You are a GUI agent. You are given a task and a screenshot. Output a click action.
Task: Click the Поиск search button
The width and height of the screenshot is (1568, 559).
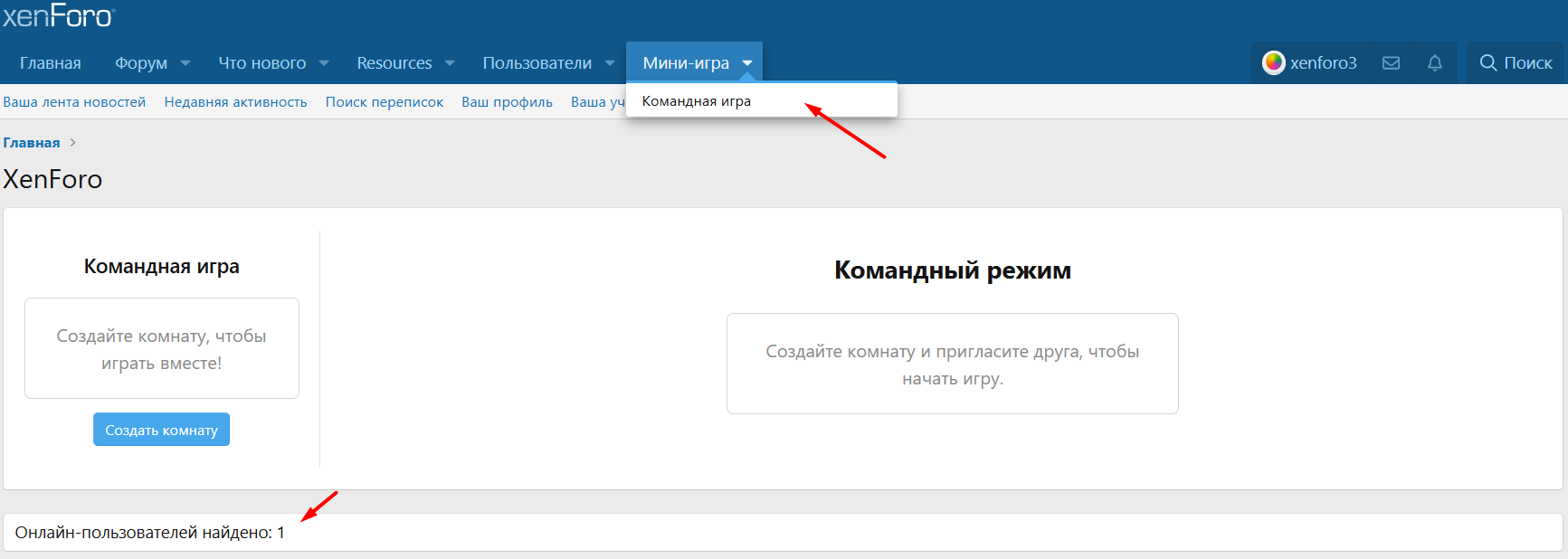[x=1516, y=63]
